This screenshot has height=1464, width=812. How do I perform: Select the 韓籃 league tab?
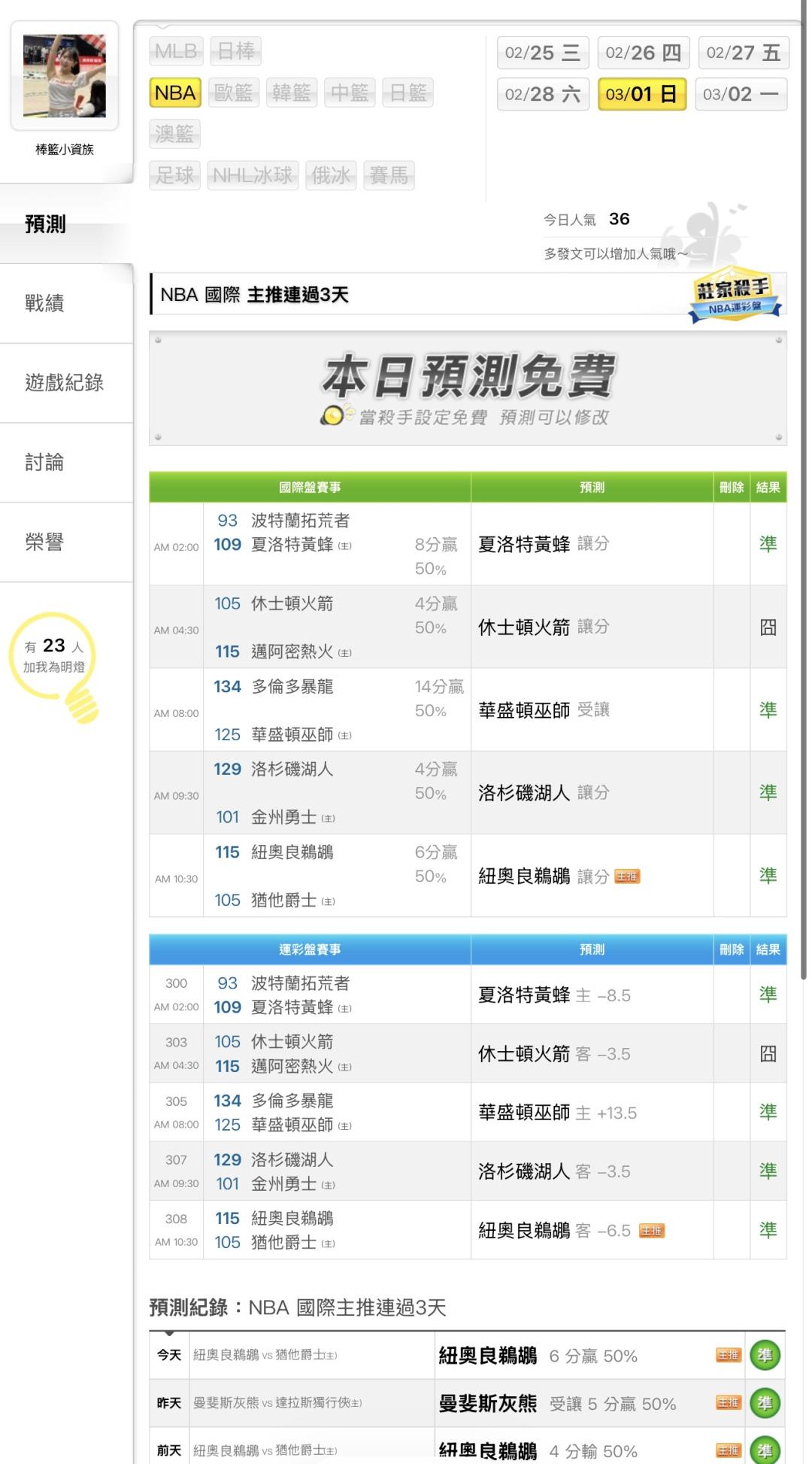point(292,93)
